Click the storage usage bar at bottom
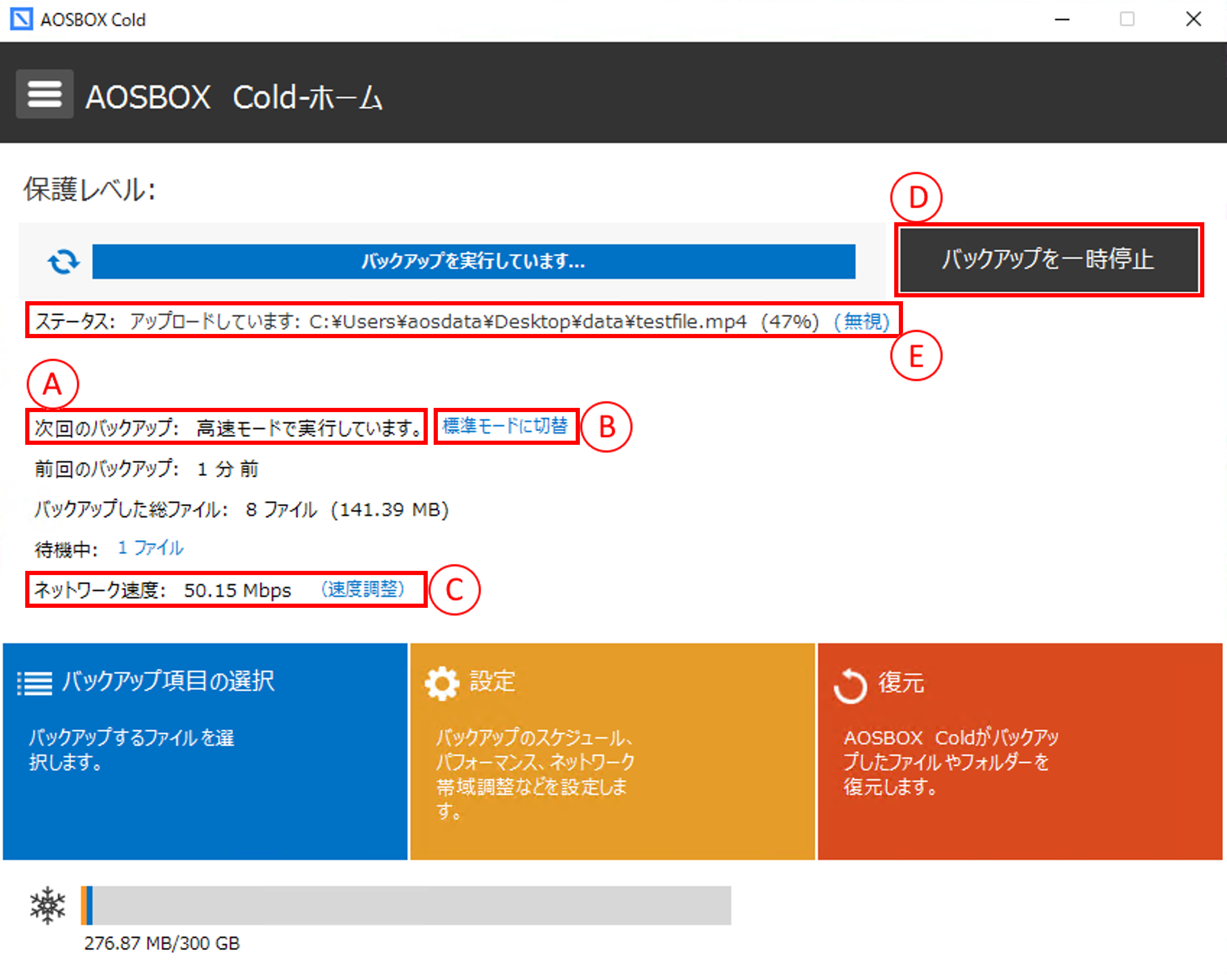Screen dimensions: 1227x980 tap(405, 905)
